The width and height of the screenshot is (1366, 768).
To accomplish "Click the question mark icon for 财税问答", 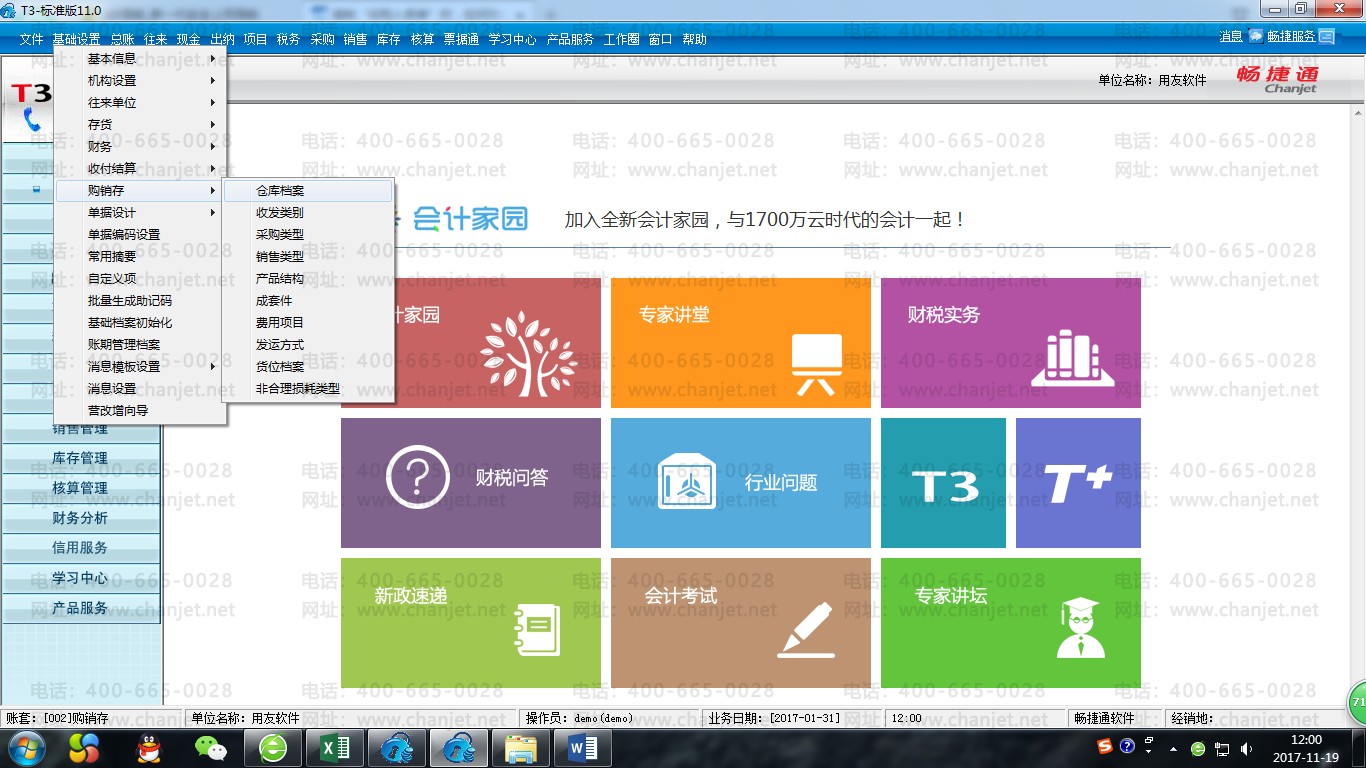I will click(418, 478).
